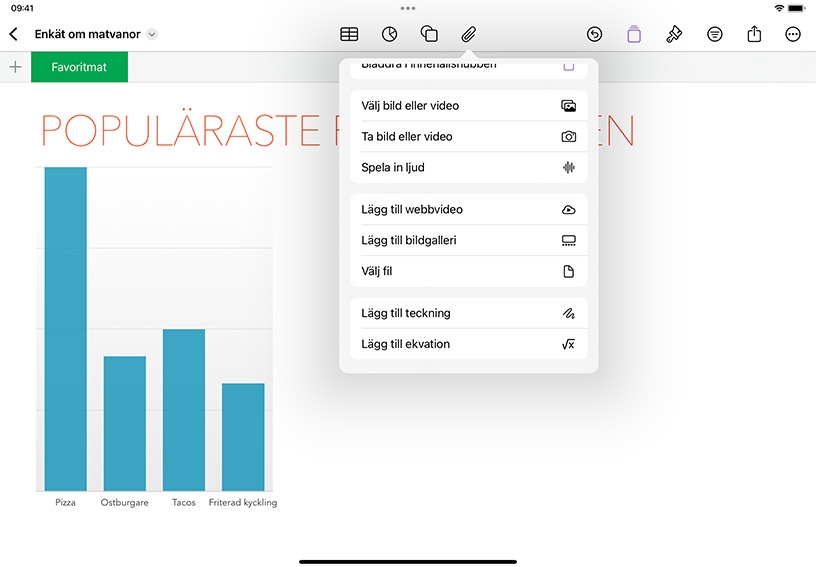Viewport: 816px width, 567px height.
Task: Tap the three-dot multitasking control at top
Action: coord(408,8)
